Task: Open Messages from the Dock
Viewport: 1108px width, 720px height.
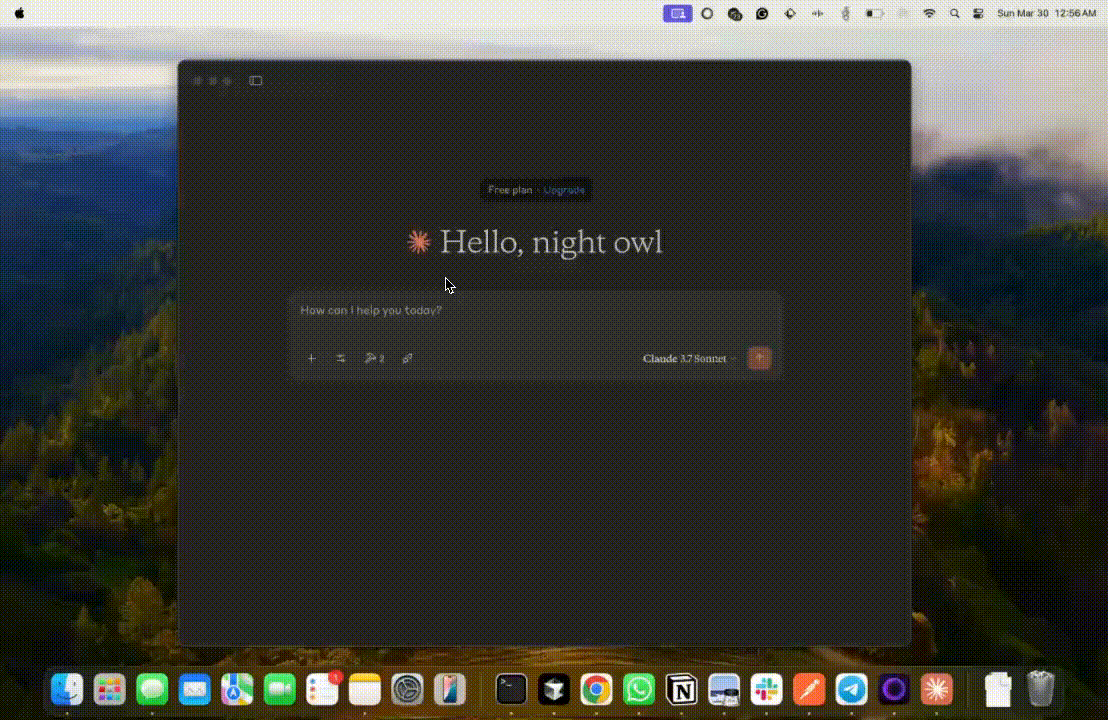Action: click(152, 689)
